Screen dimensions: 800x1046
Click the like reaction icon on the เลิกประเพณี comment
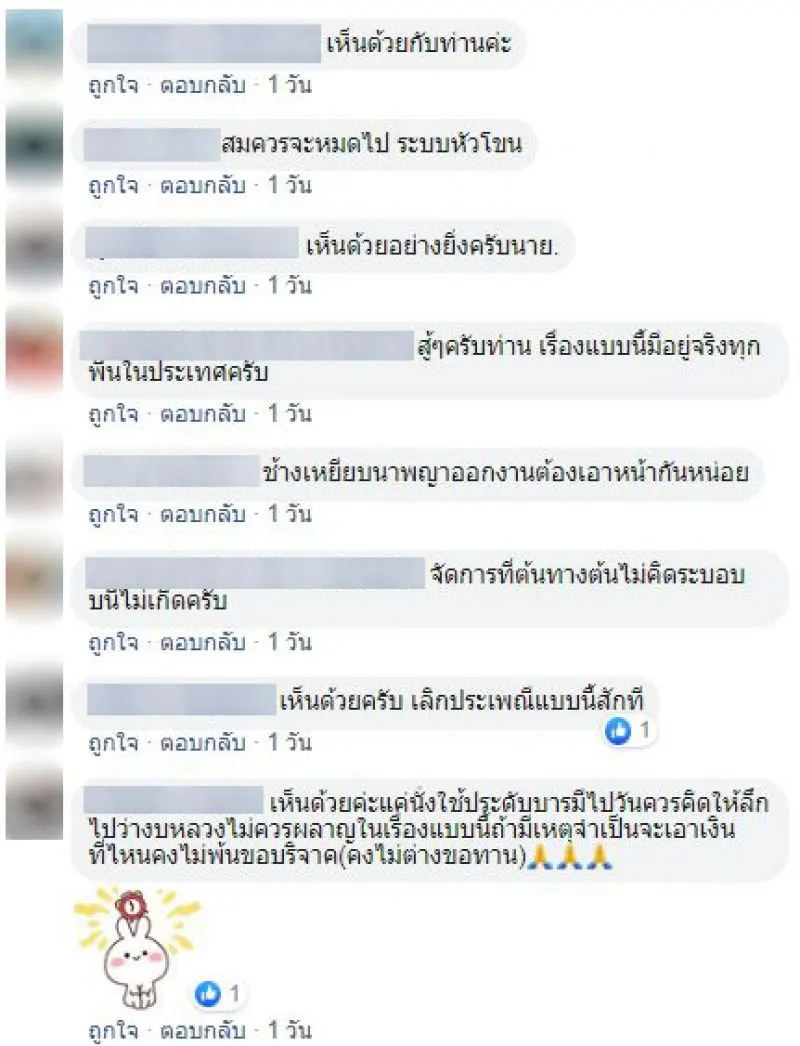pyautogui.click(x=617, y=731)
